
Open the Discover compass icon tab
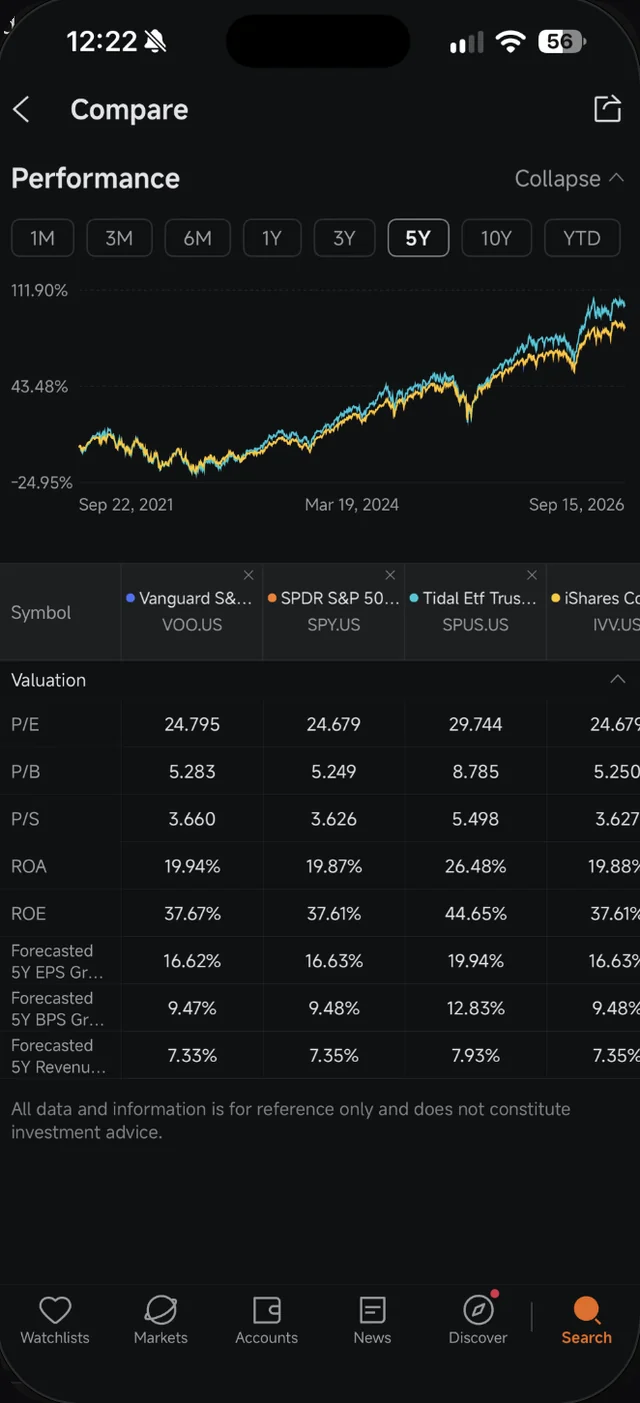point(478,1320)
